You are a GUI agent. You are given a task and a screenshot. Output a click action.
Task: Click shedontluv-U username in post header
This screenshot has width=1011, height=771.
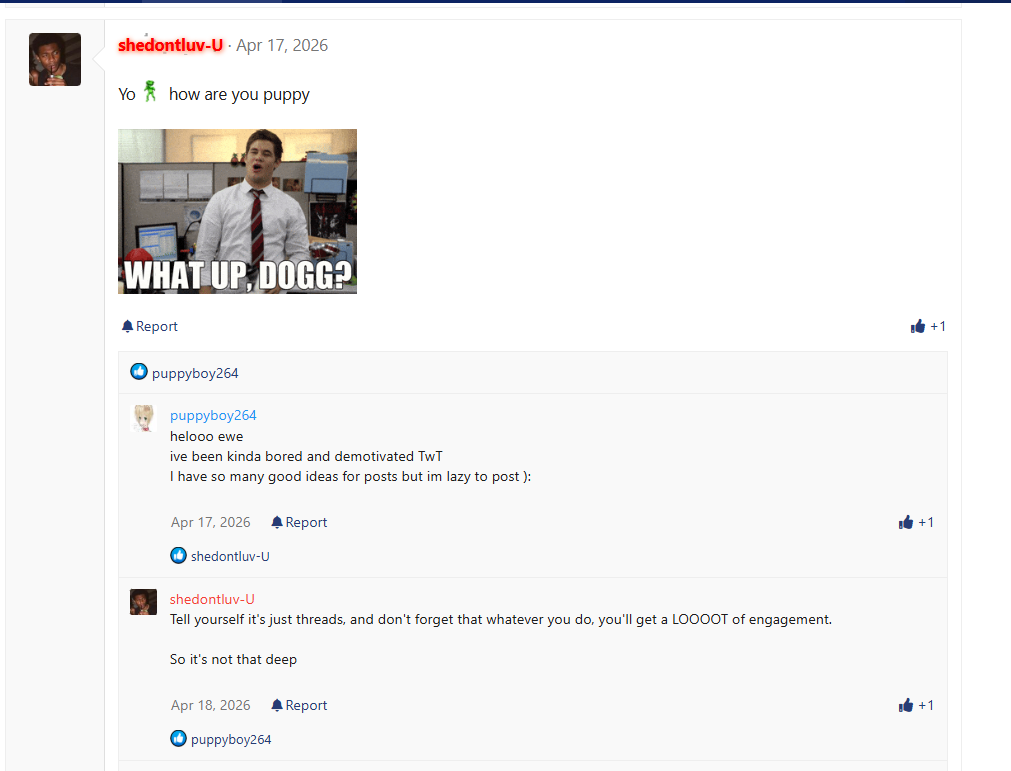pos(170,45)
